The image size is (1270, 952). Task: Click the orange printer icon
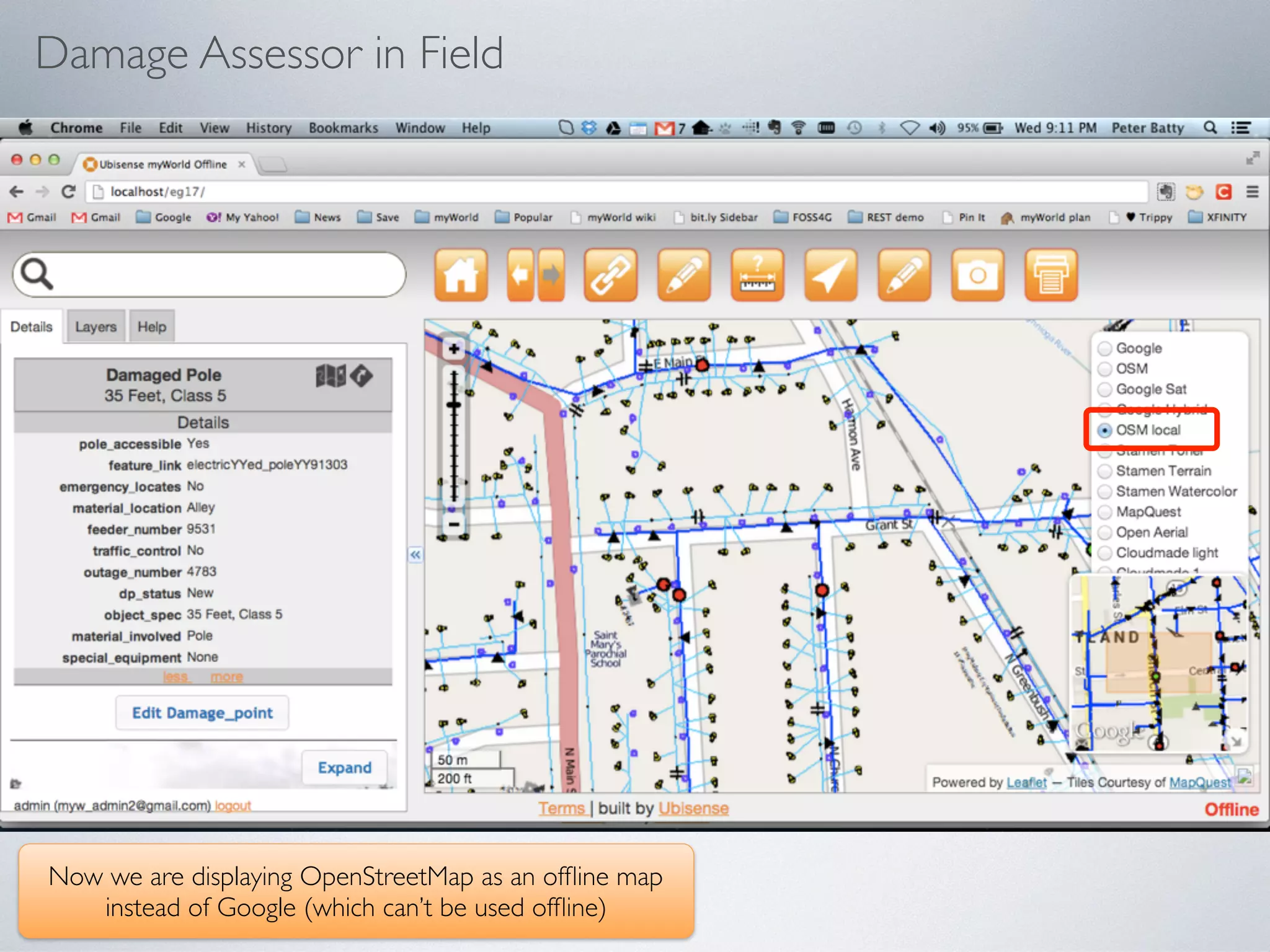pos(1050,275)
